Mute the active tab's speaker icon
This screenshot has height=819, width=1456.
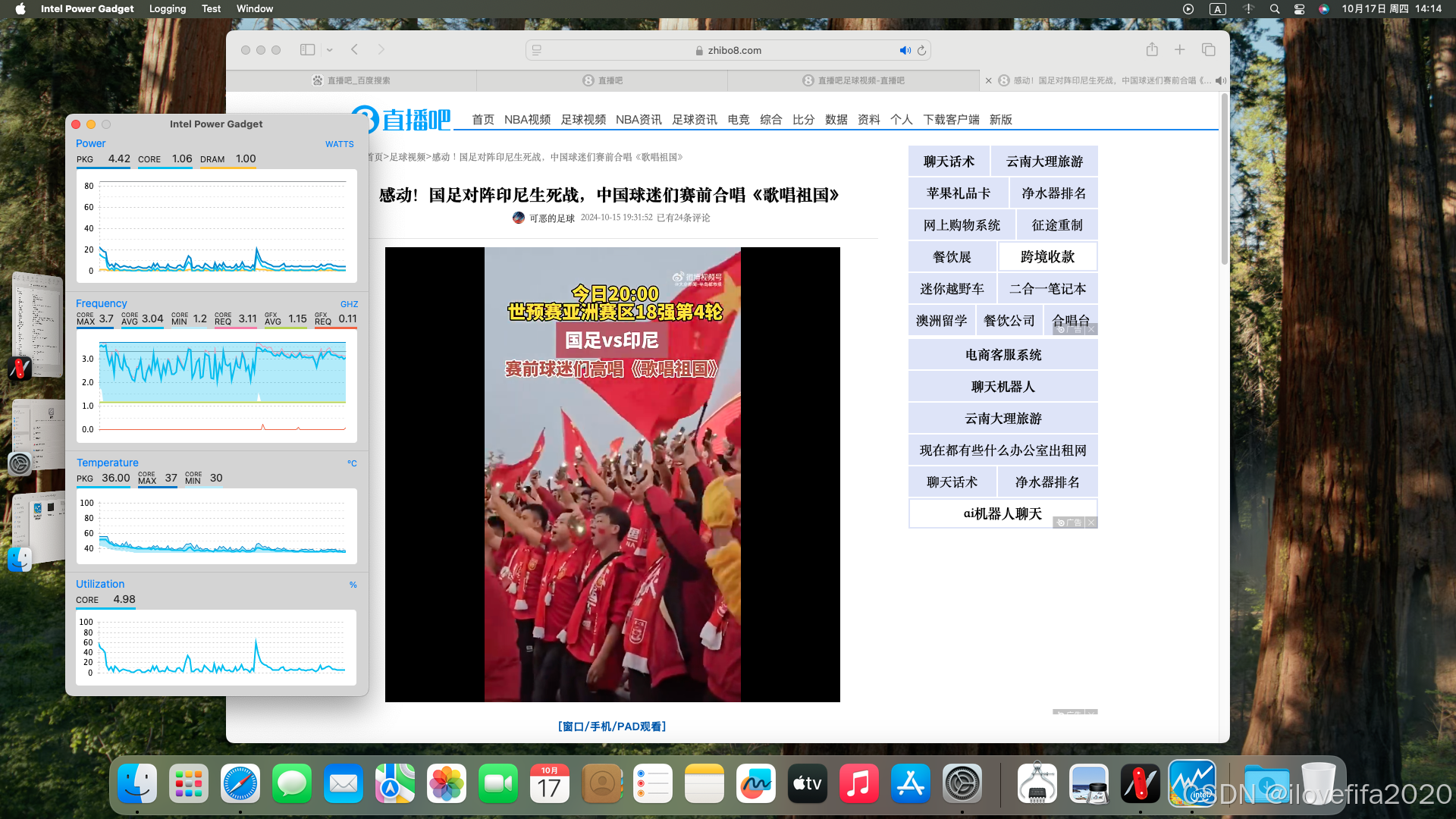pyautogui.click(x=1220, y=80)
